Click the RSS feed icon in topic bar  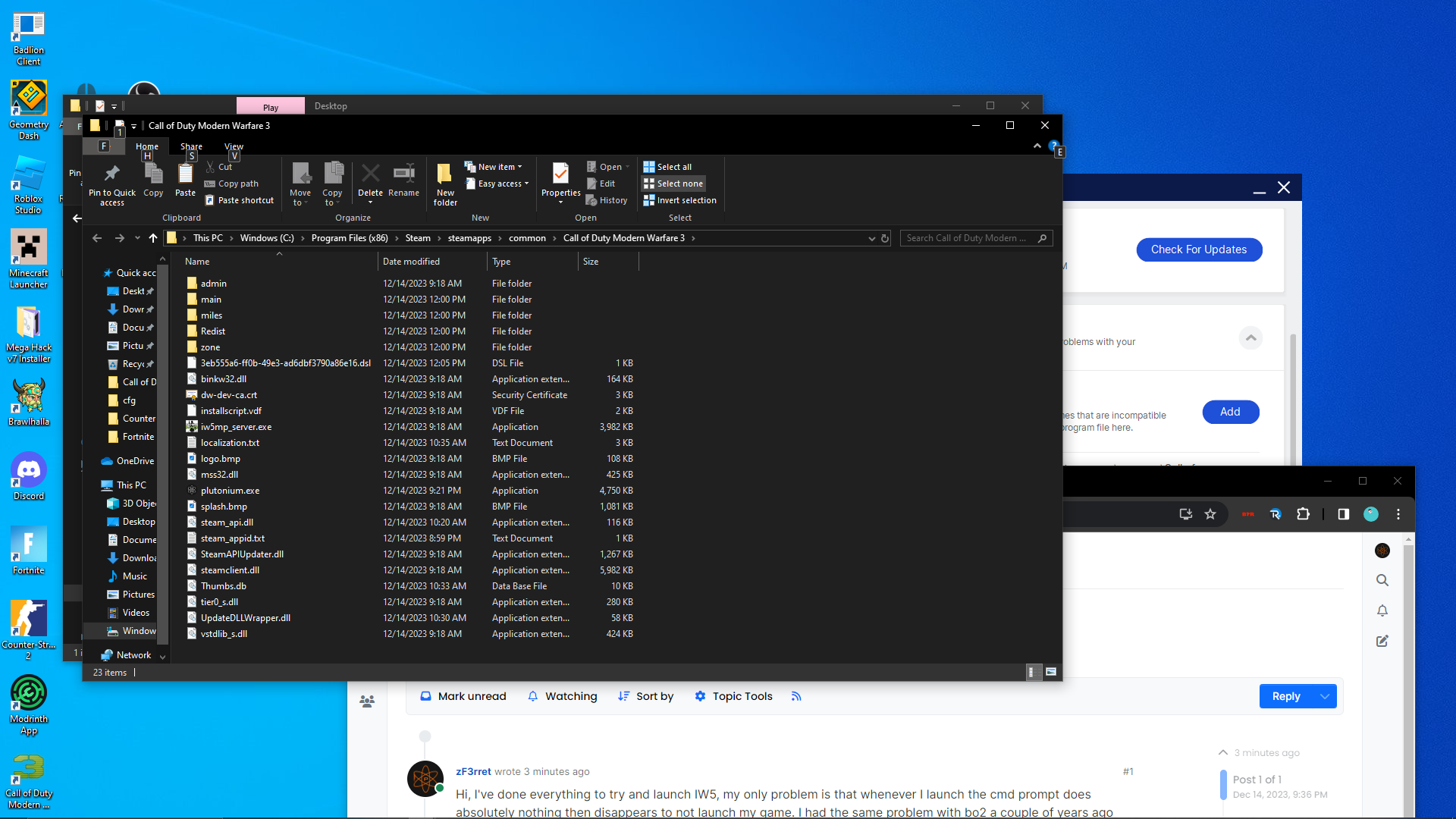click(x=796, y=696)
